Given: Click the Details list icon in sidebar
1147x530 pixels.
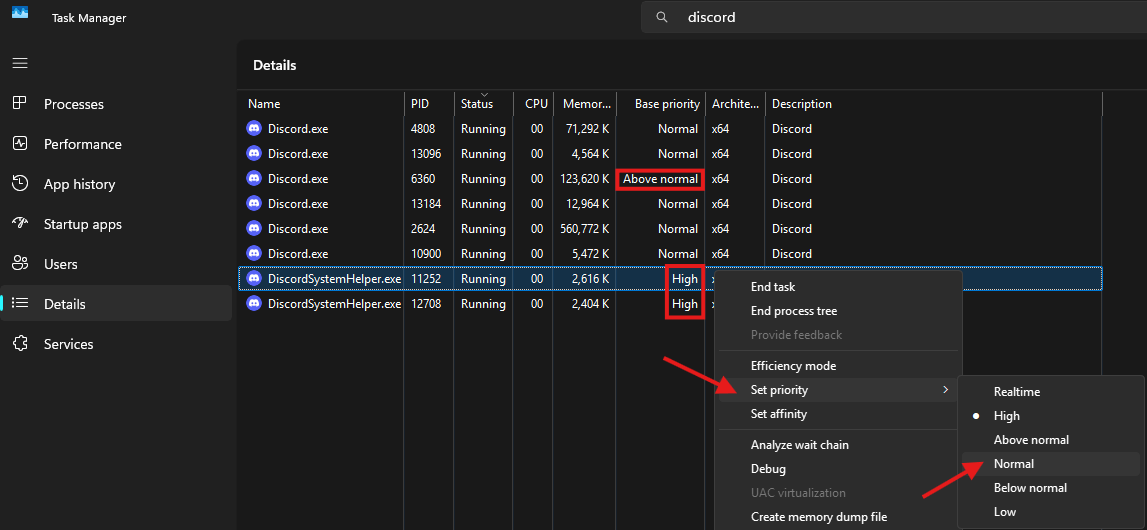Looking at the screenshot, I should (x=20, y=303).
